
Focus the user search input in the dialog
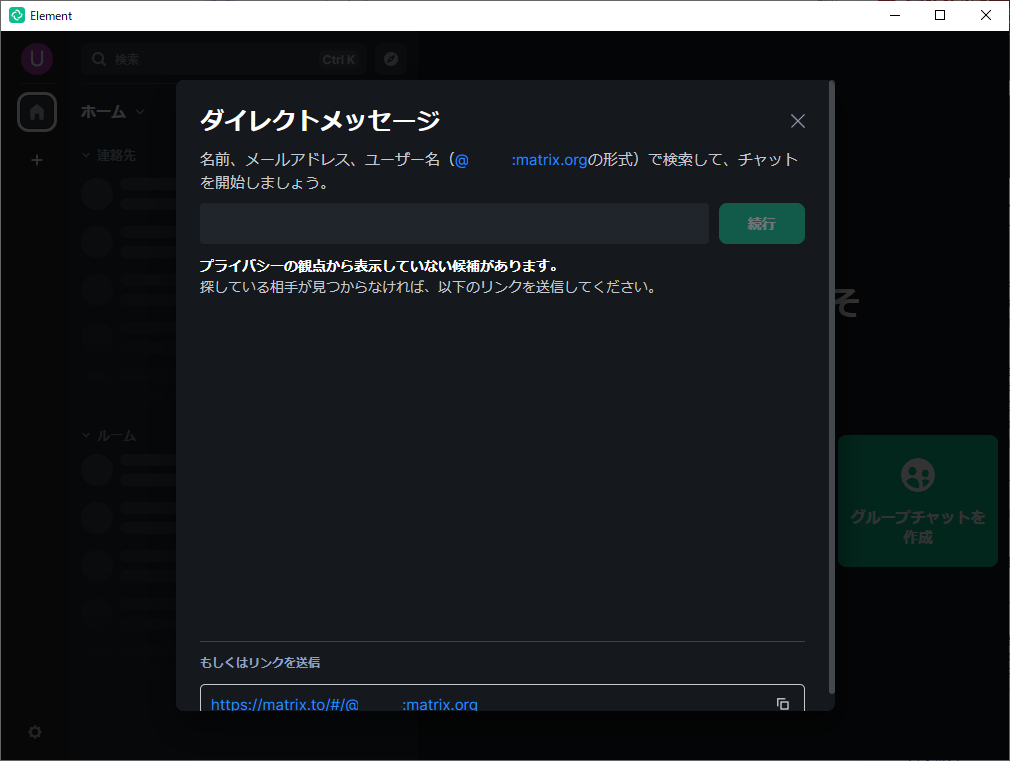coord(454,223)
